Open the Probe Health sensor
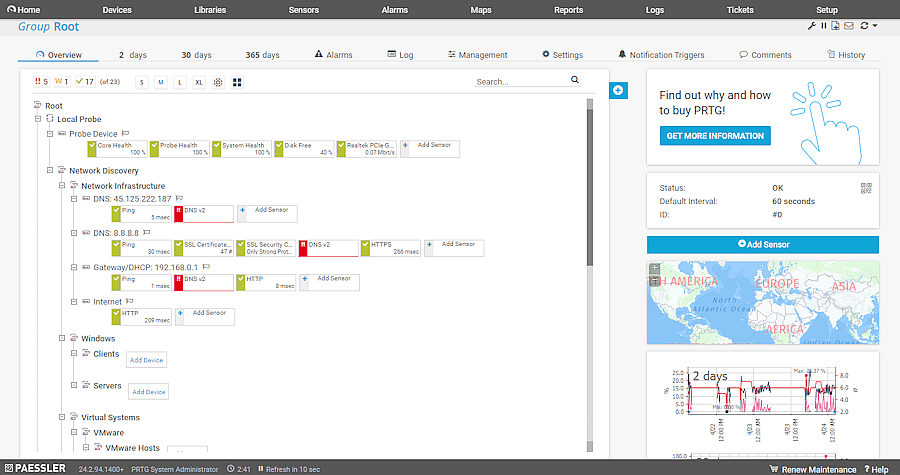Screen dimensions: 900x475 click(x=180, y=149)
